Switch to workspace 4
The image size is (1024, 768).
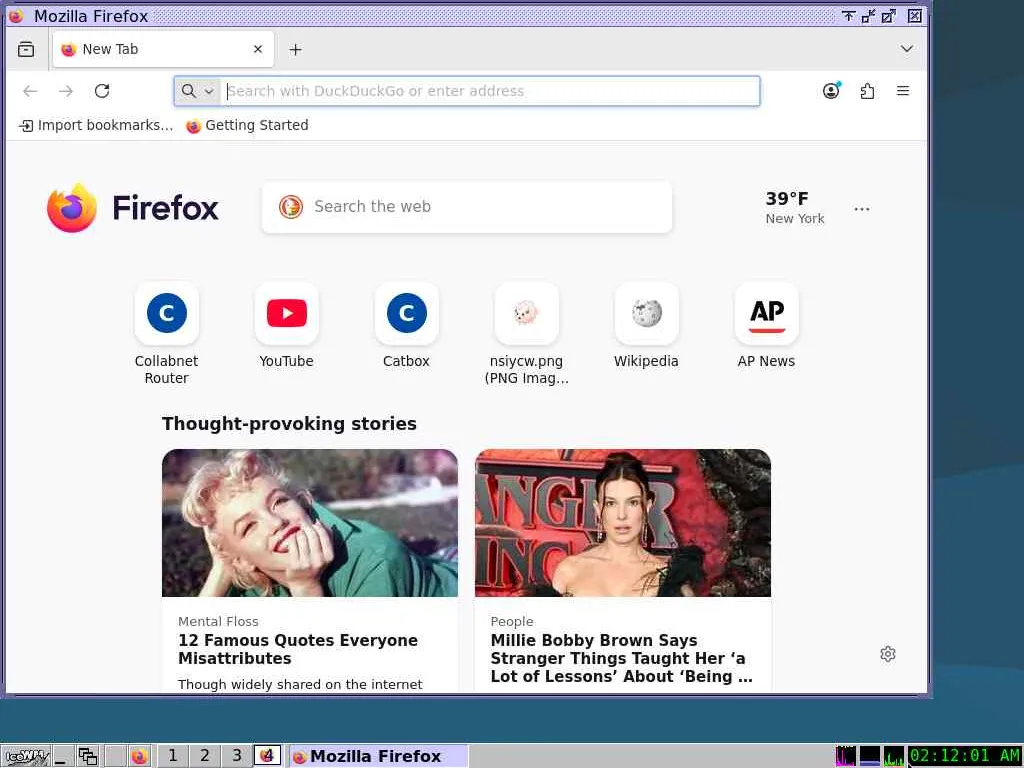pos(267,756)
